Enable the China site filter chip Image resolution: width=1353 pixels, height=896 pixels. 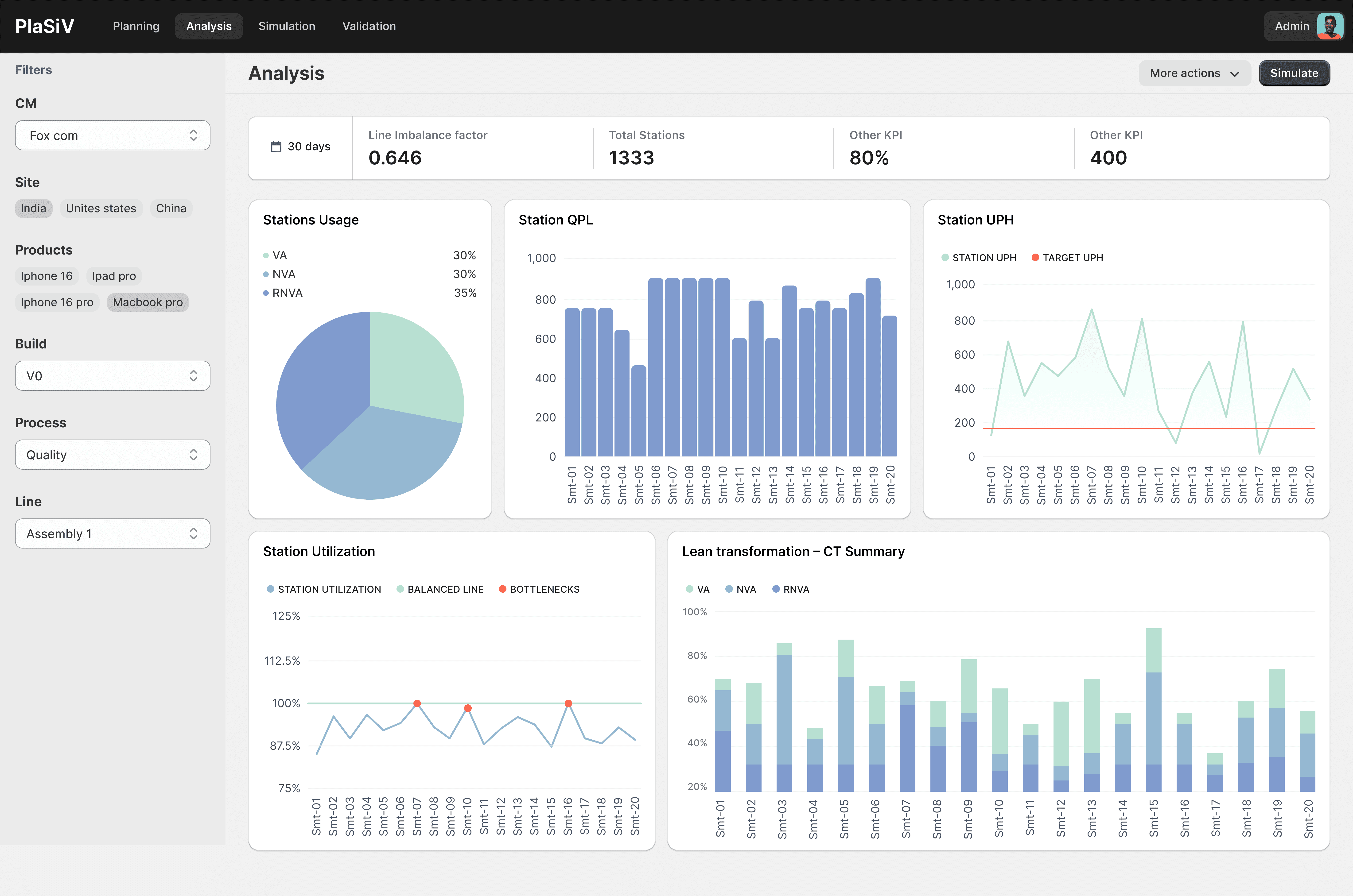171,209
